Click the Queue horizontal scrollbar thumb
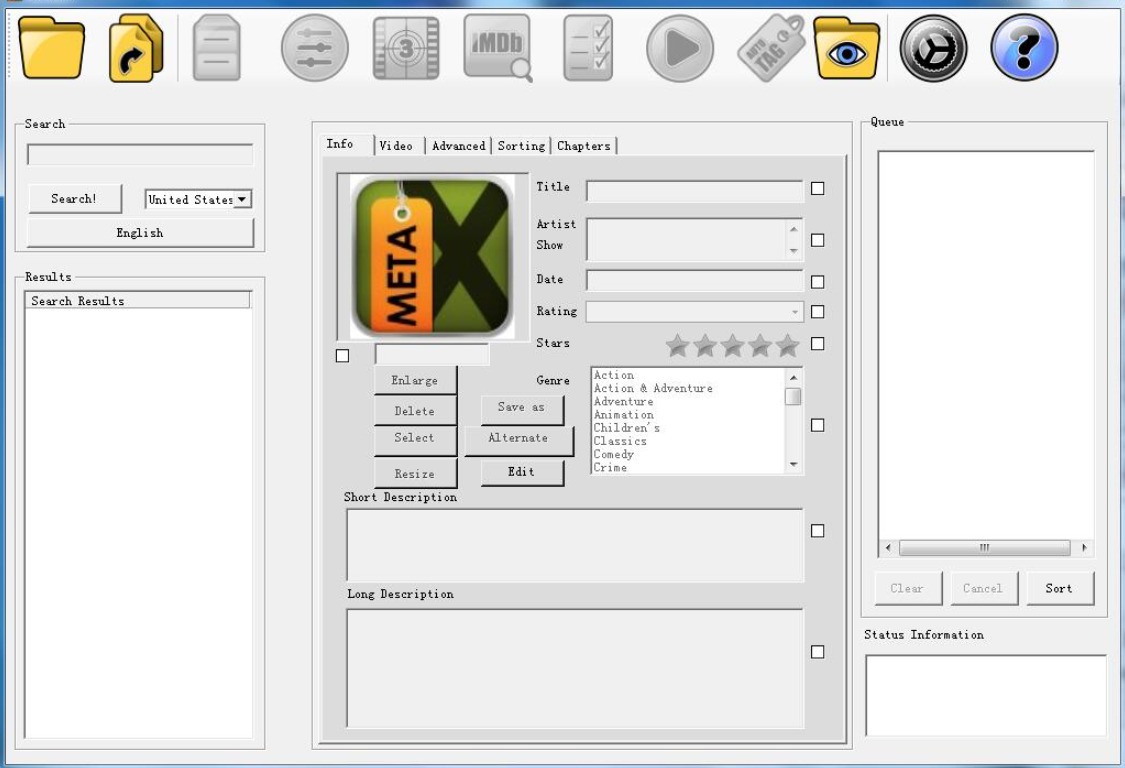Viewport: 1125px width, 768px height. click(x=984, y=548)
